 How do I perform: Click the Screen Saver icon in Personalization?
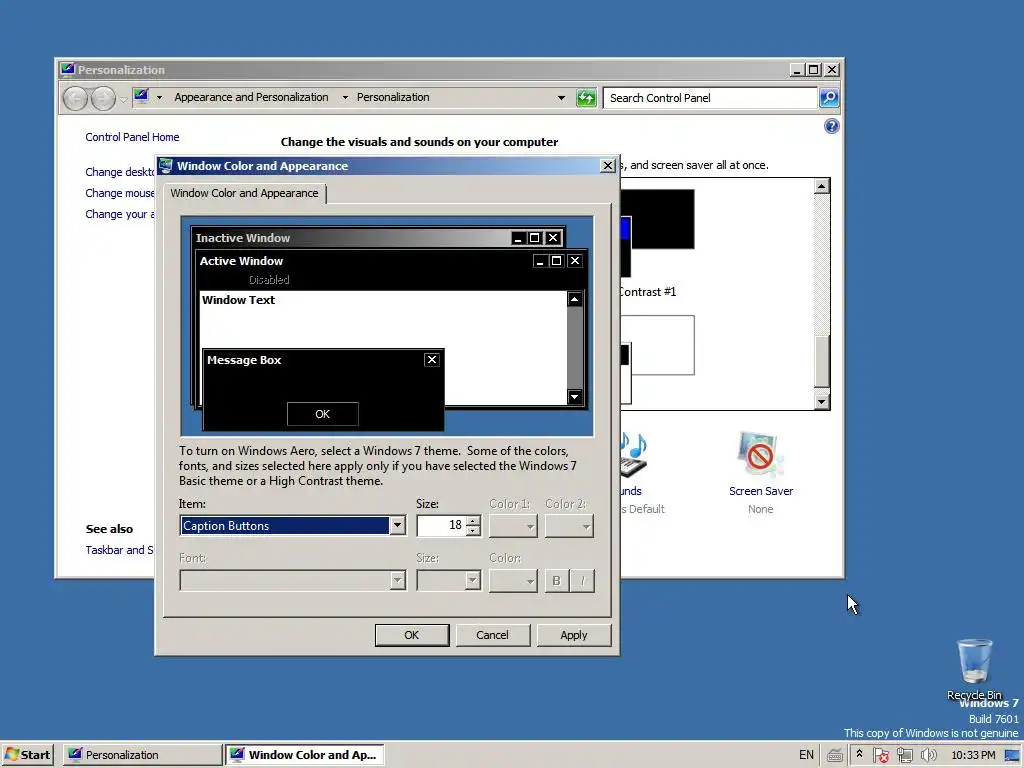pyautogui.click(x=760, y=456)
